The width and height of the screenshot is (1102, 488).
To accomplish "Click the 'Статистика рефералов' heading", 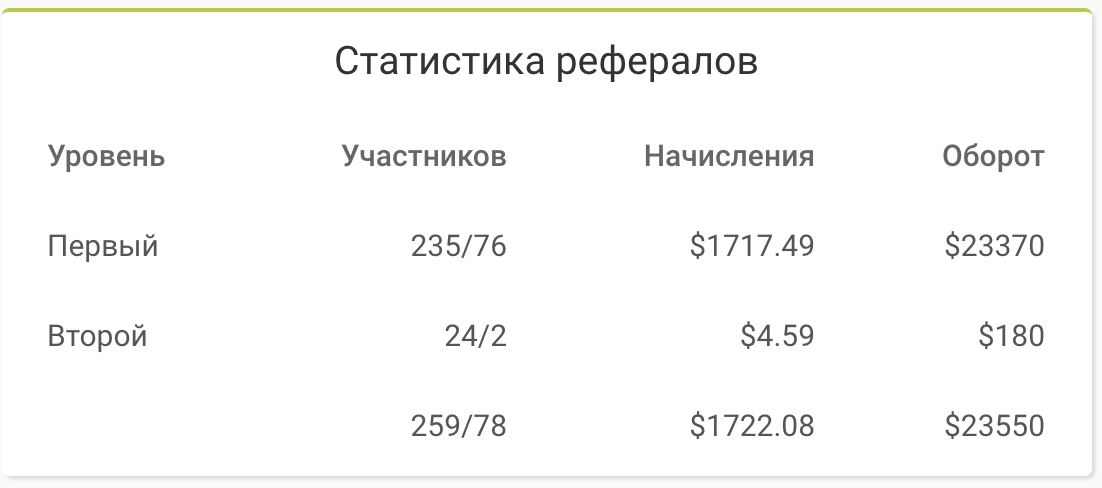I will point(546,62).
